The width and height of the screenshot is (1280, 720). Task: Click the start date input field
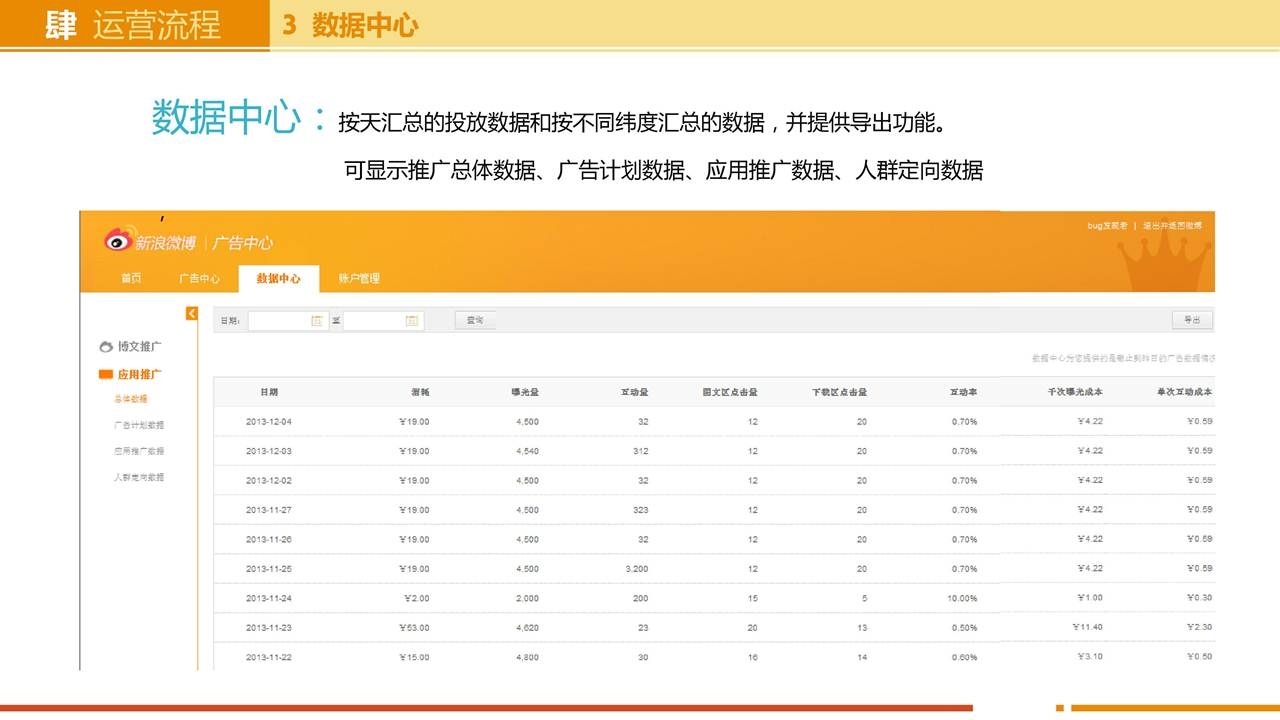pyautogui.click(x=279, y=321)
